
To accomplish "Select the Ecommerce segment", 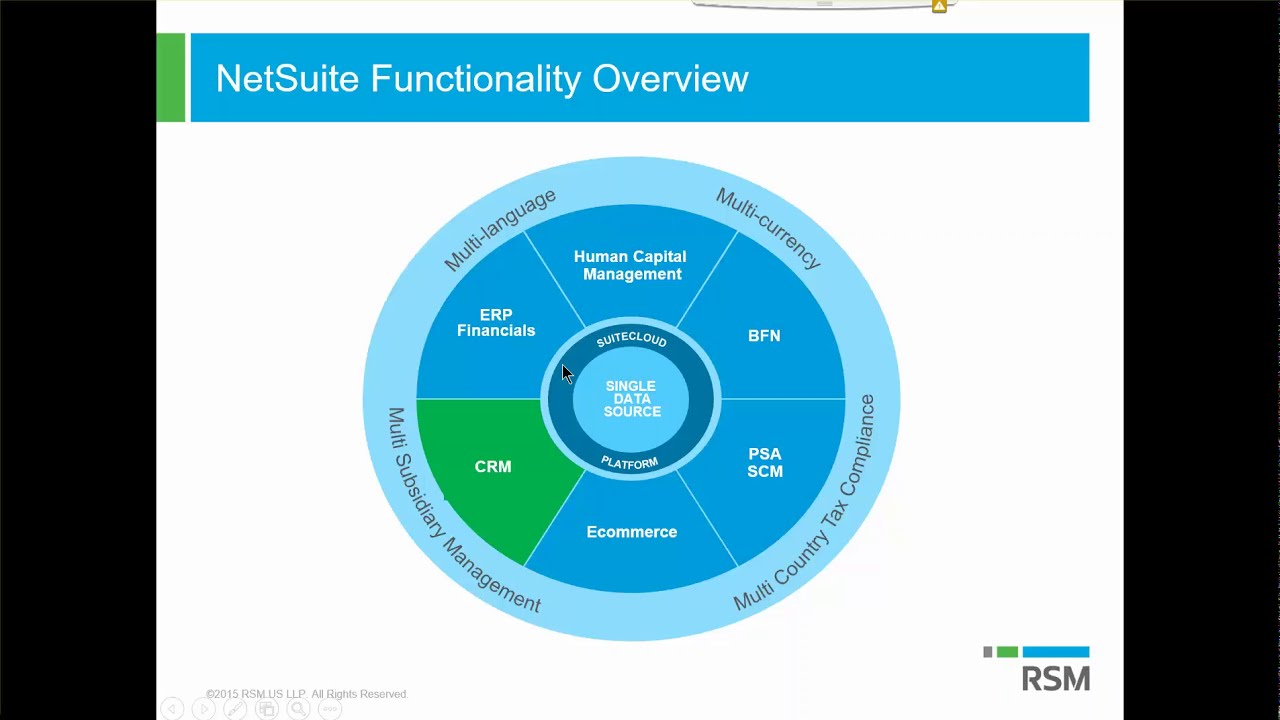I will tap(631, 532).
